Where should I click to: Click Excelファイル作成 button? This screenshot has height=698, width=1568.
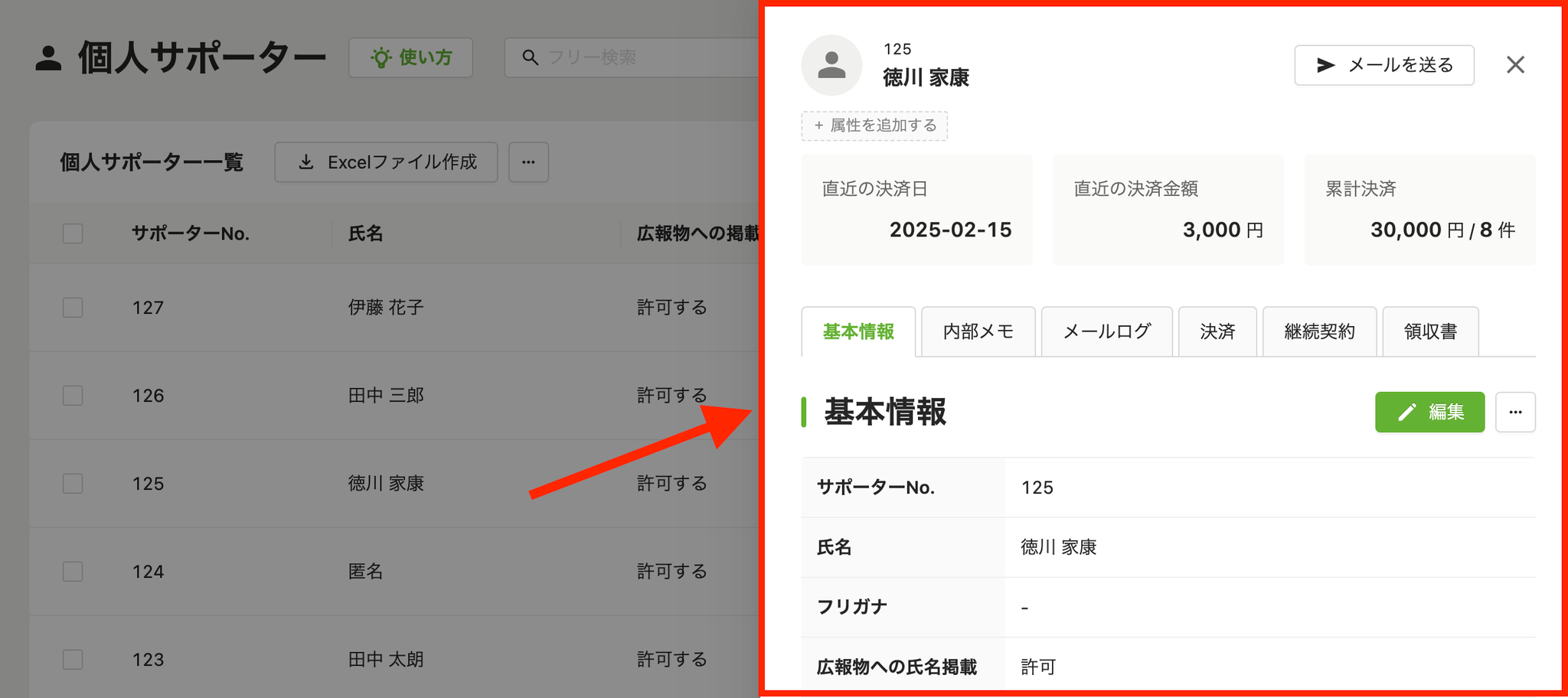387,162
